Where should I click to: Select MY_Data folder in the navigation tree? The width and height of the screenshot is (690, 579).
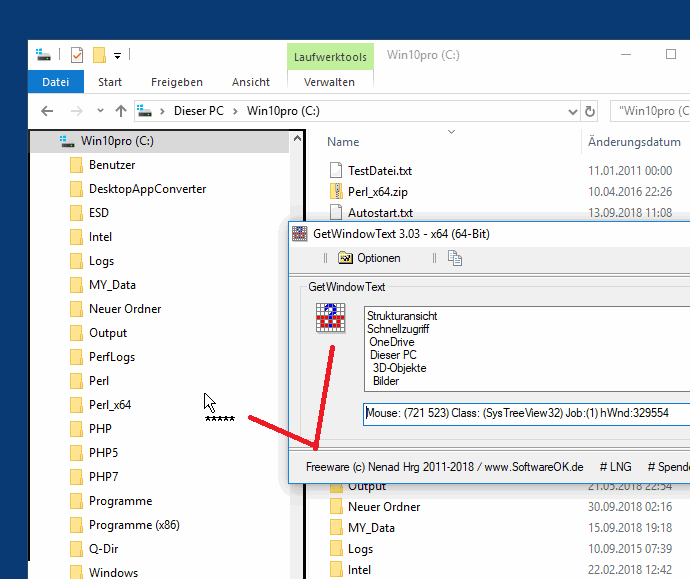[112, 285]
